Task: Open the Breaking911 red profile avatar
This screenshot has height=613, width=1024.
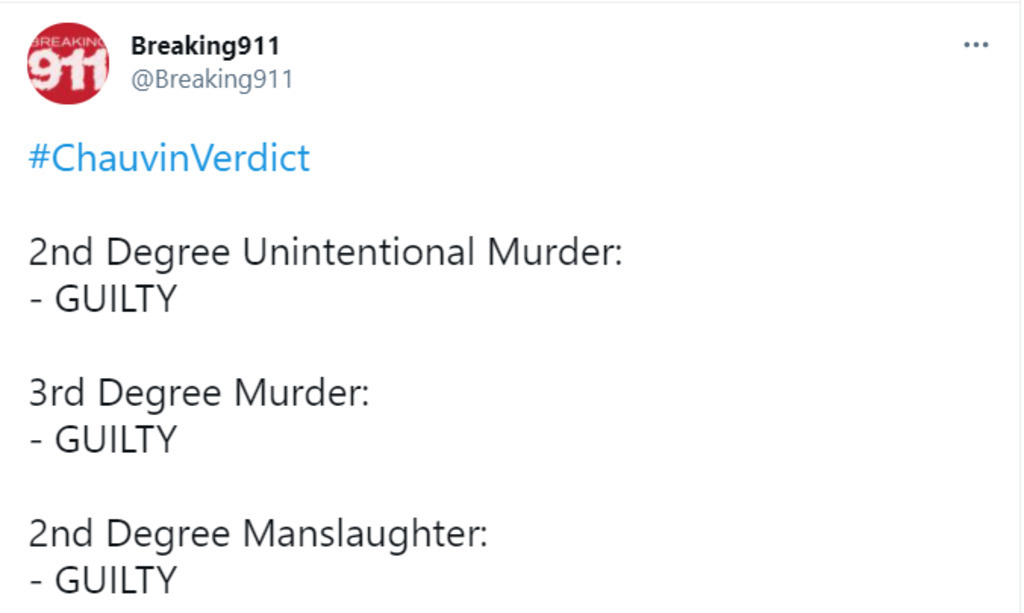Action: click(68, 63)
